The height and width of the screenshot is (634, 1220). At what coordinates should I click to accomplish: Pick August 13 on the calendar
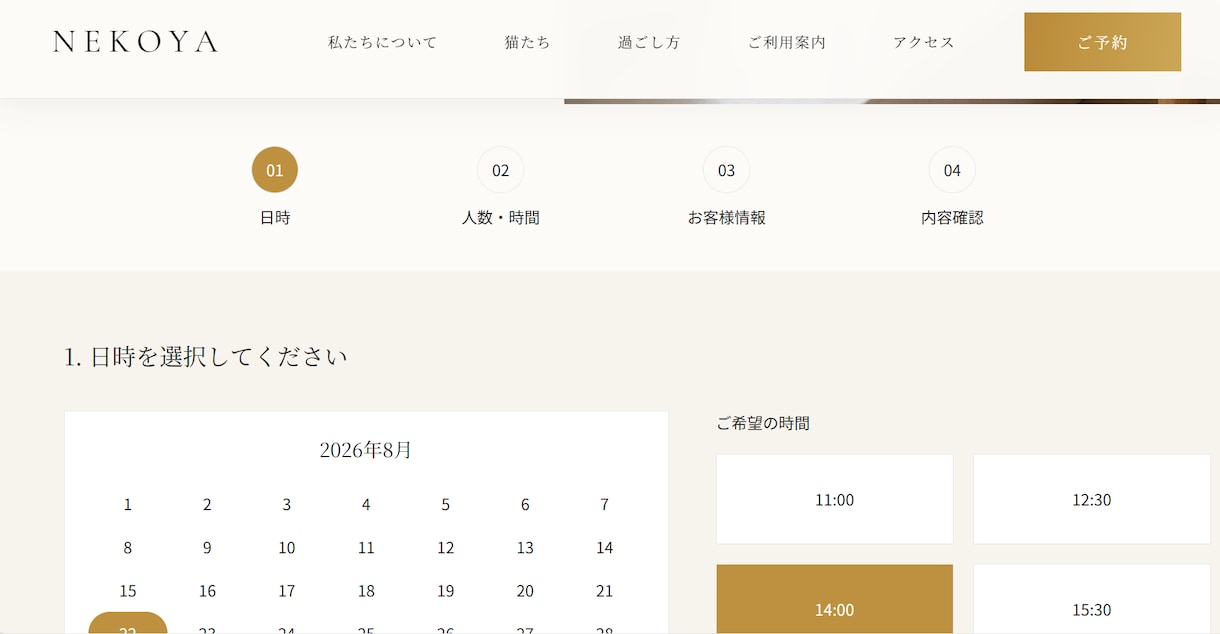tap(525, 548)
